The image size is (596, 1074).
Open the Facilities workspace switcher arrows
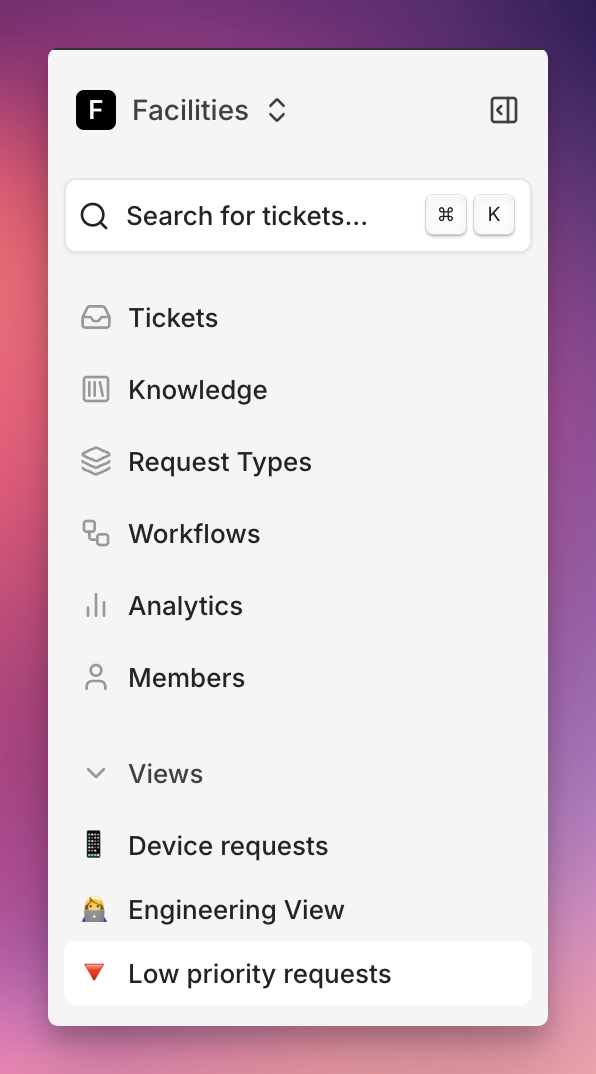pos(277,110)
